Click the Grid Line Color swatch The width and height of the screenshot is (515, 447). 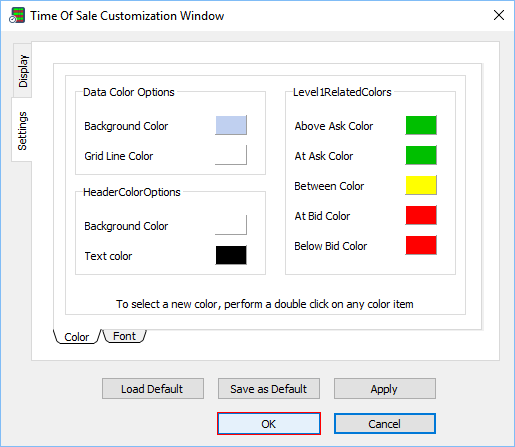[x=231, y=155]
